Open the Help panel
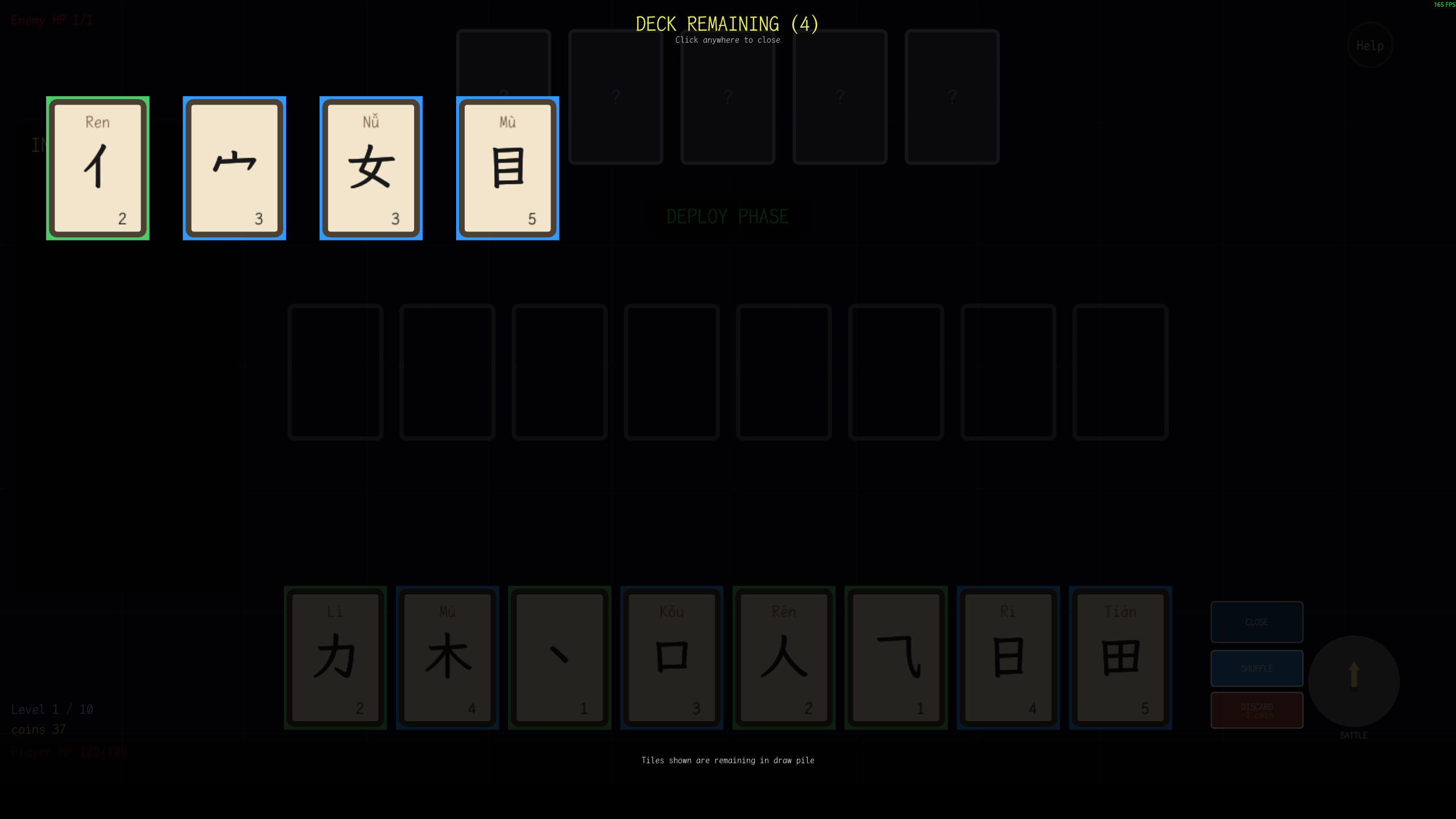Screen dimensions: 1456x819 click(x=1370, y=45)
